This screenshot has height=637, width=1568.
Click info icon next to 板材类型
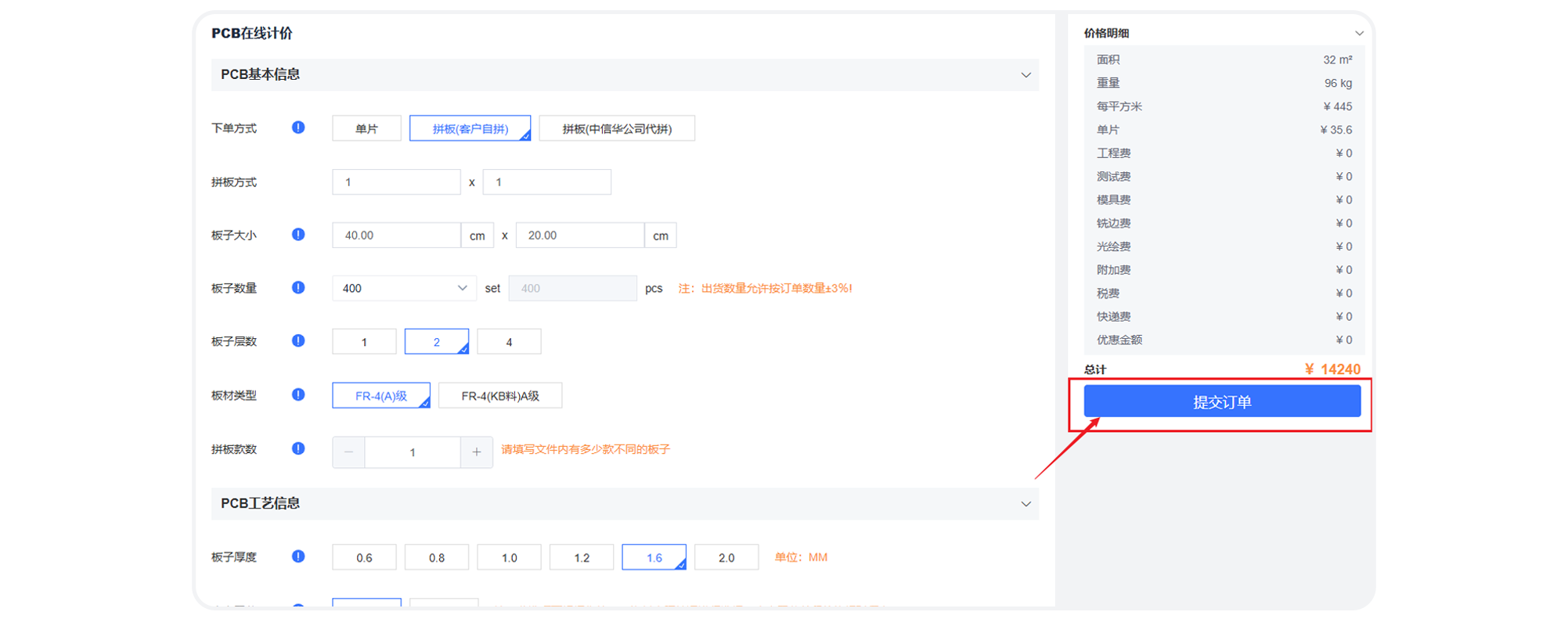point(298,395)
